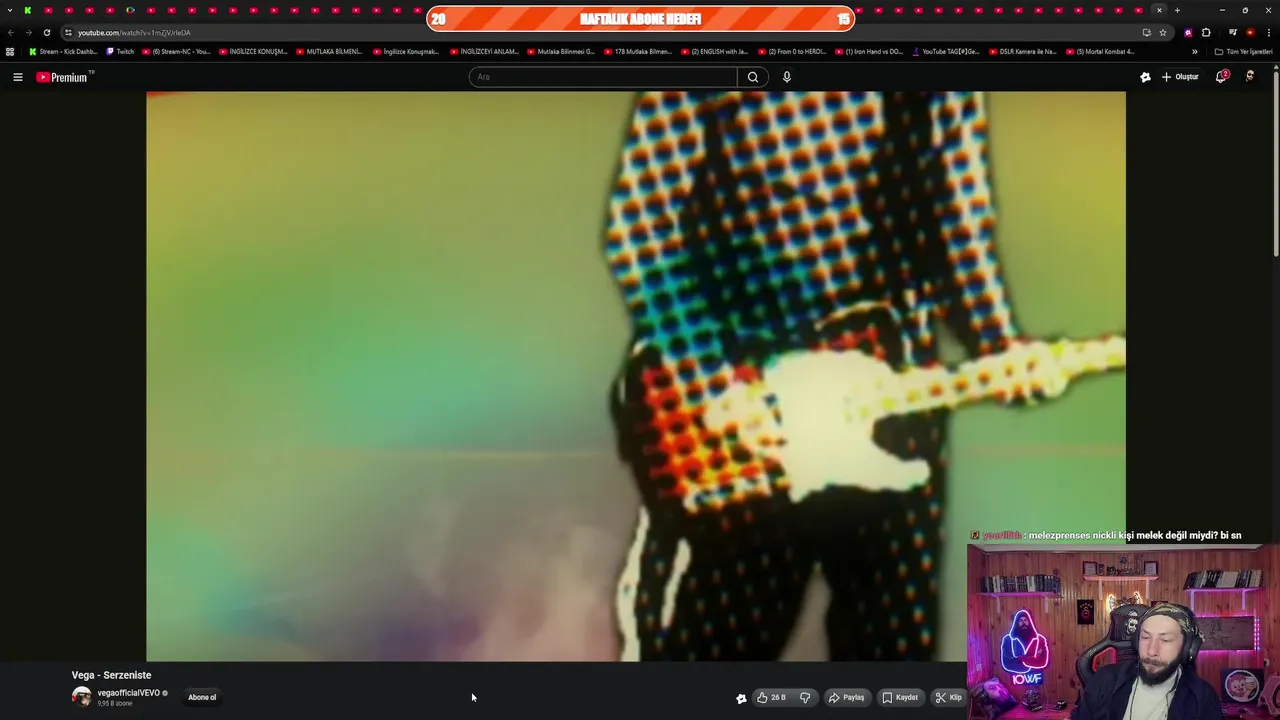Screen dimensions: 1280x720
Task: Bookmark this page with the star icon
Action: [1162, 32]
